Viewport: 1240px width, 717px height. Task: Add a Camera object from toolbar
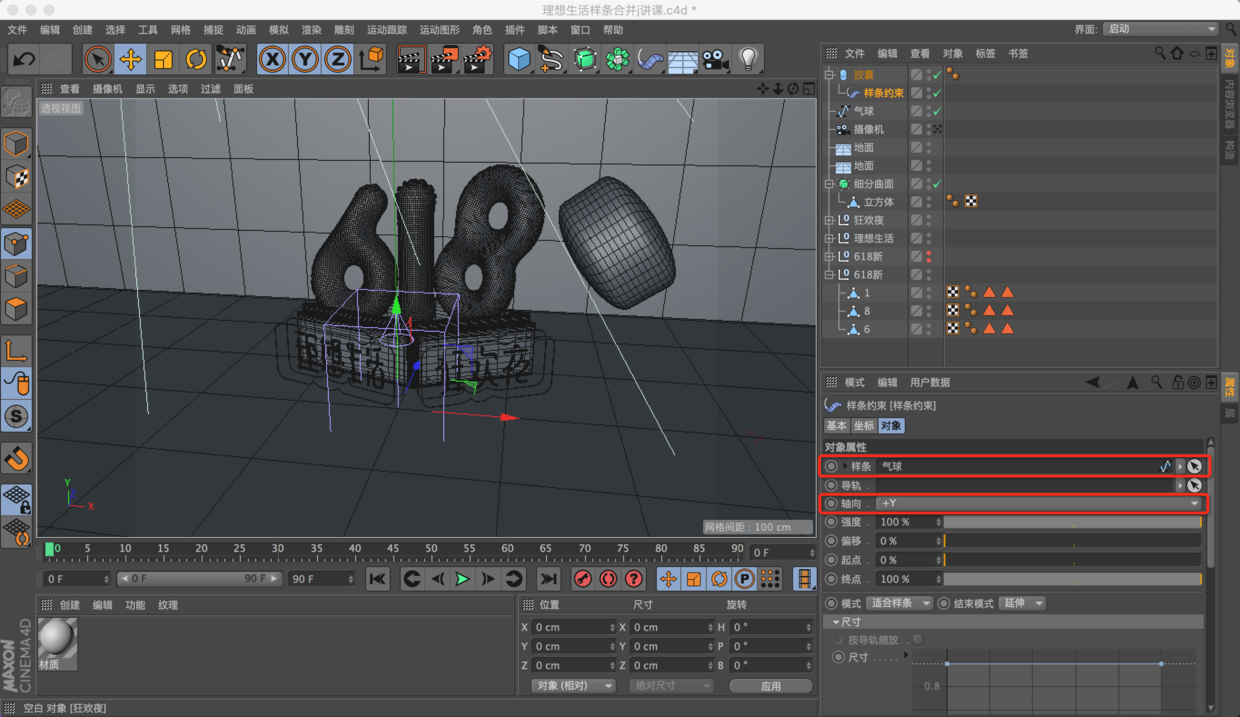(x=715, y=59)
